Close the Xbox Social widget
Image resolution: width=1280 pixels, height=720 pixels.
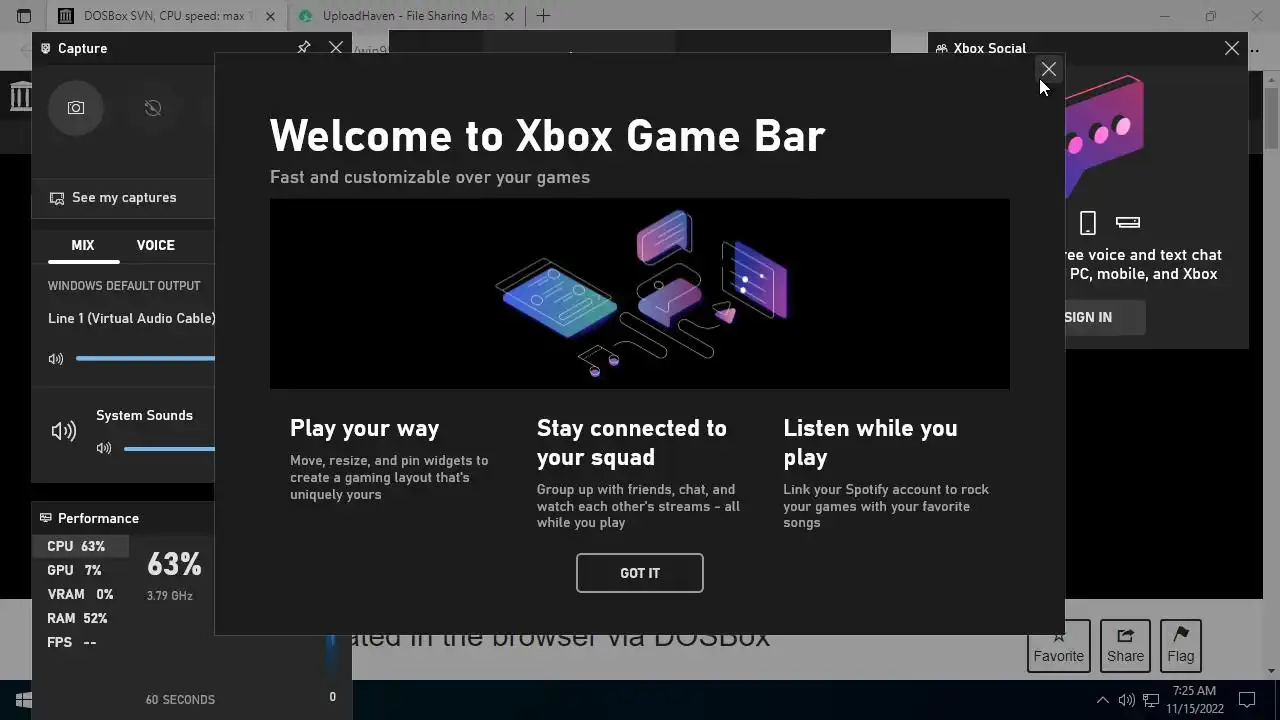(x=1232, y=48)
